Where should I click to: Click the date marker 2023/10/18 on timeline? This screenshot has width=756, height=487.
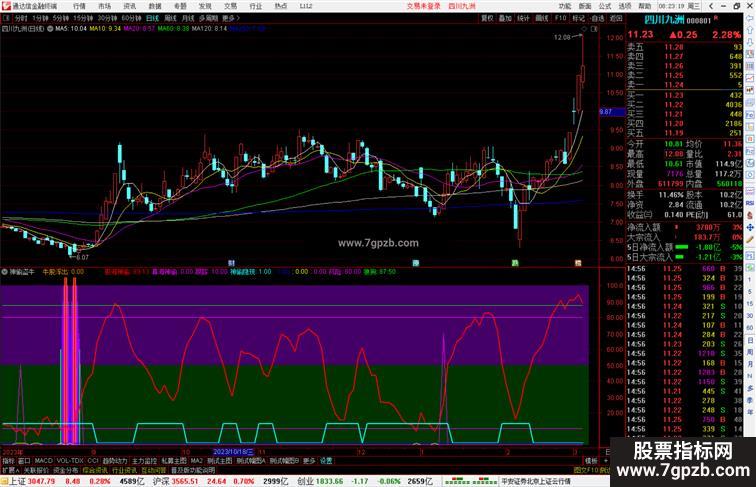(233, 452)
